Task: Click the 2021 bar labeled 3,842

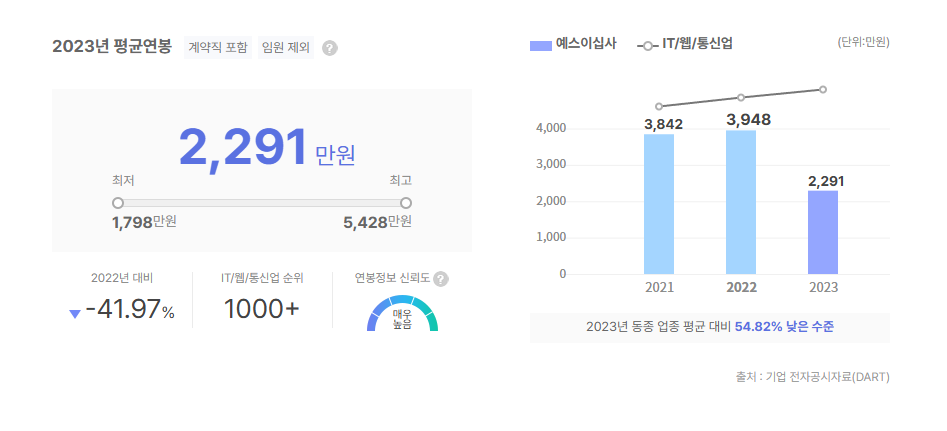Action: (x=659, y=204)
